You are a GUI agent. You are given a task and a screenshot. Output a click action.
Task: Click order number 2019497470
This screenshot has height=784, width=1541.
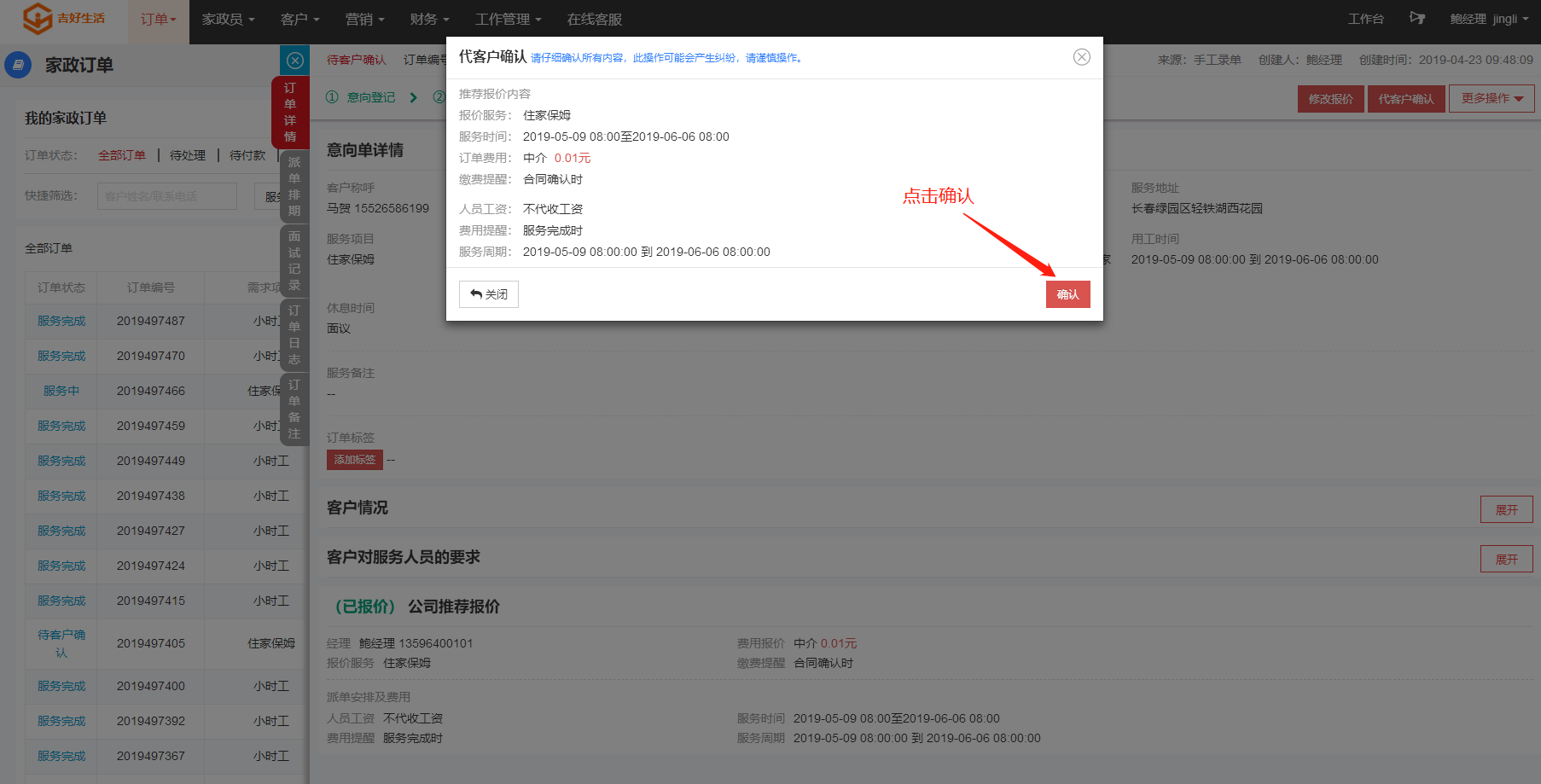coord(151,356)
